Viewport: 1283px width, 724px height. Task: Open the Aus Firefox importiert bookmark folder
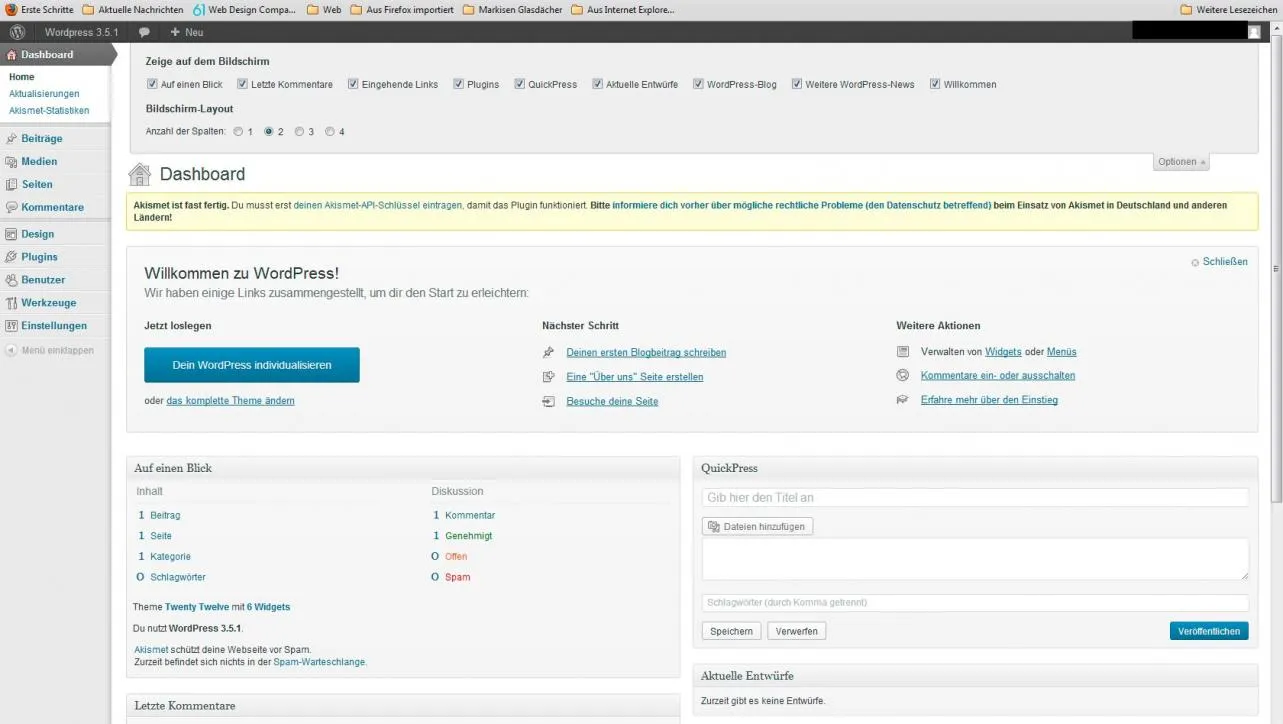coord(401,10)
